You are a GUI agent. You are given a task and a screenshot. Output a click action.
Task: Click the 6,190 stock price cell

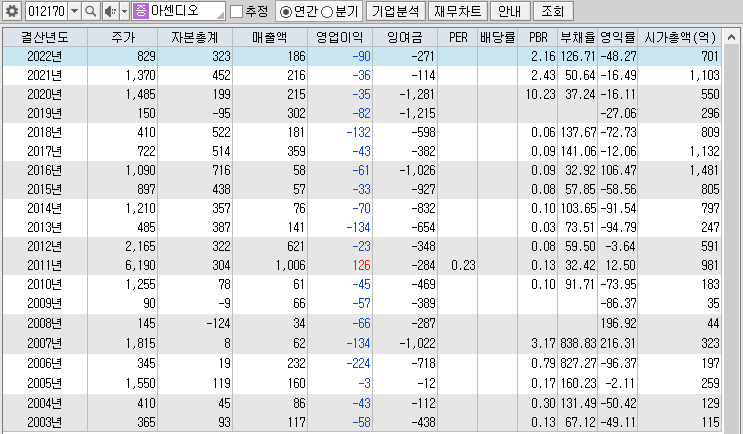click(x=140, y=265)
